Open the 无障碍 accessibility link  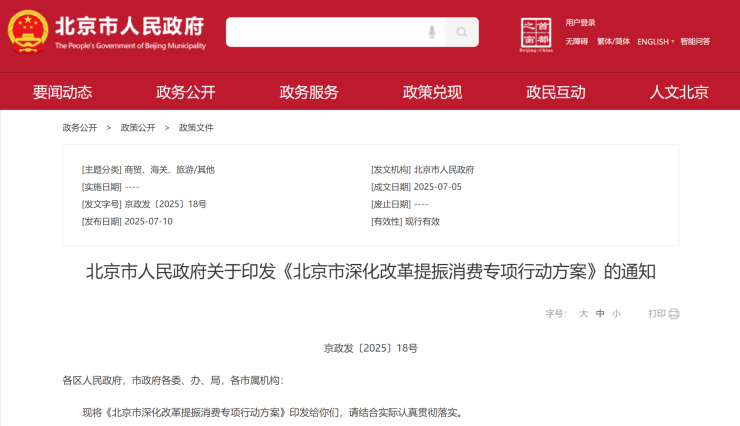[577, 41]
